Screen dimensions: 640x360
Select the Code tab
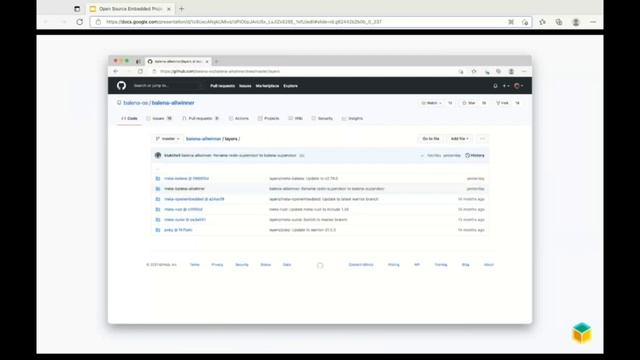(129, 118)
